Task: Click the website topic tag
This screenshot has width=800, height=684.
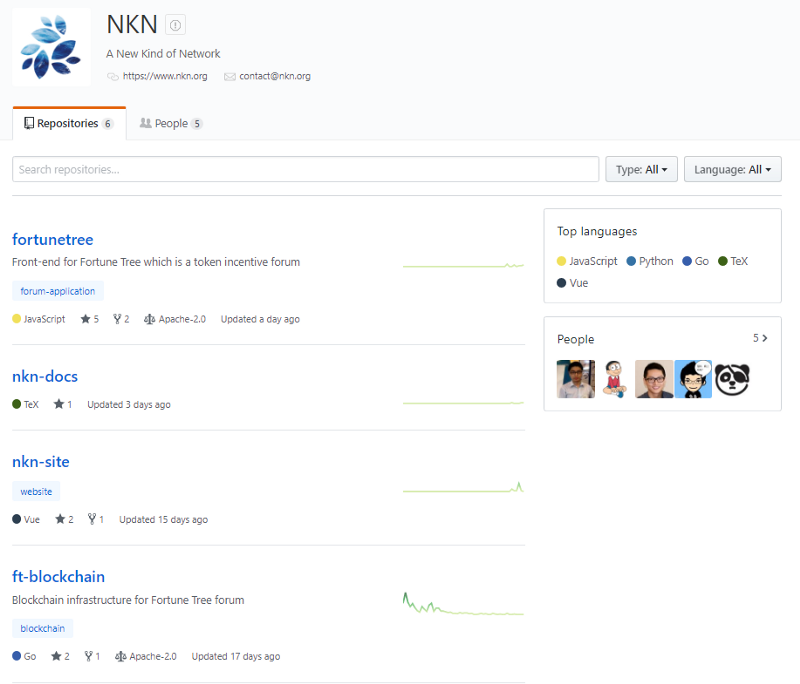Action: 36,492
